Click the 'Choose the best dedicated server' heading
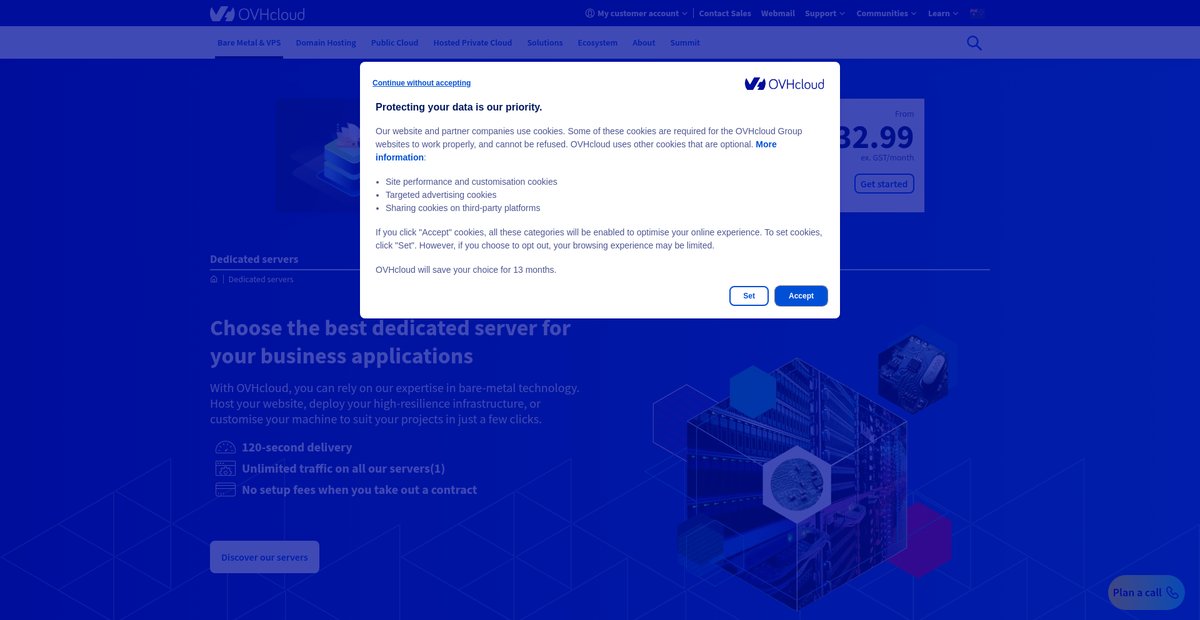Viewport: 1200px width, 620px height. [x=390, y=342]
